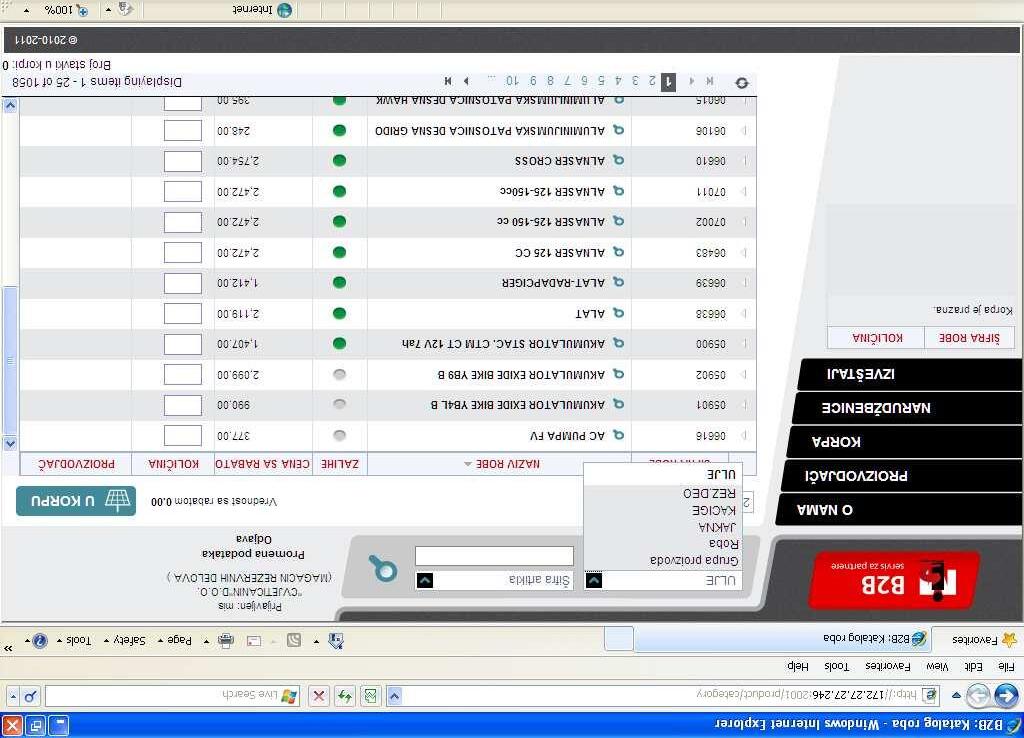Open the Safety toolbar menu dropdown
This screenshot has width=1024, height=738.
(x=125, y=641)
